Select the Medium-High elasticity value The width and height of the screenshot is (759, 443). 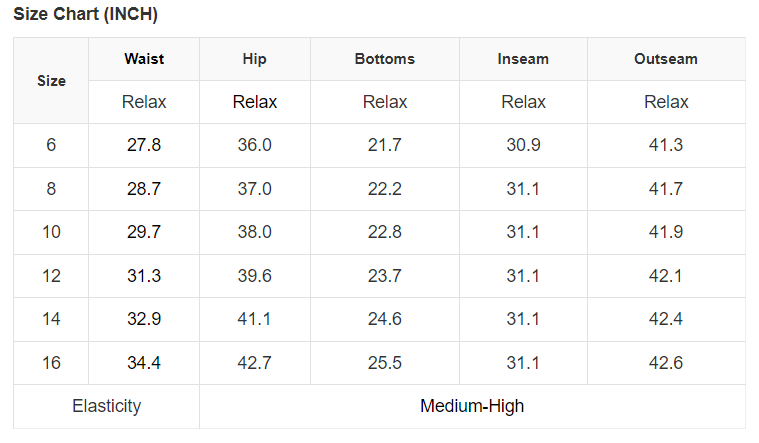472,406
